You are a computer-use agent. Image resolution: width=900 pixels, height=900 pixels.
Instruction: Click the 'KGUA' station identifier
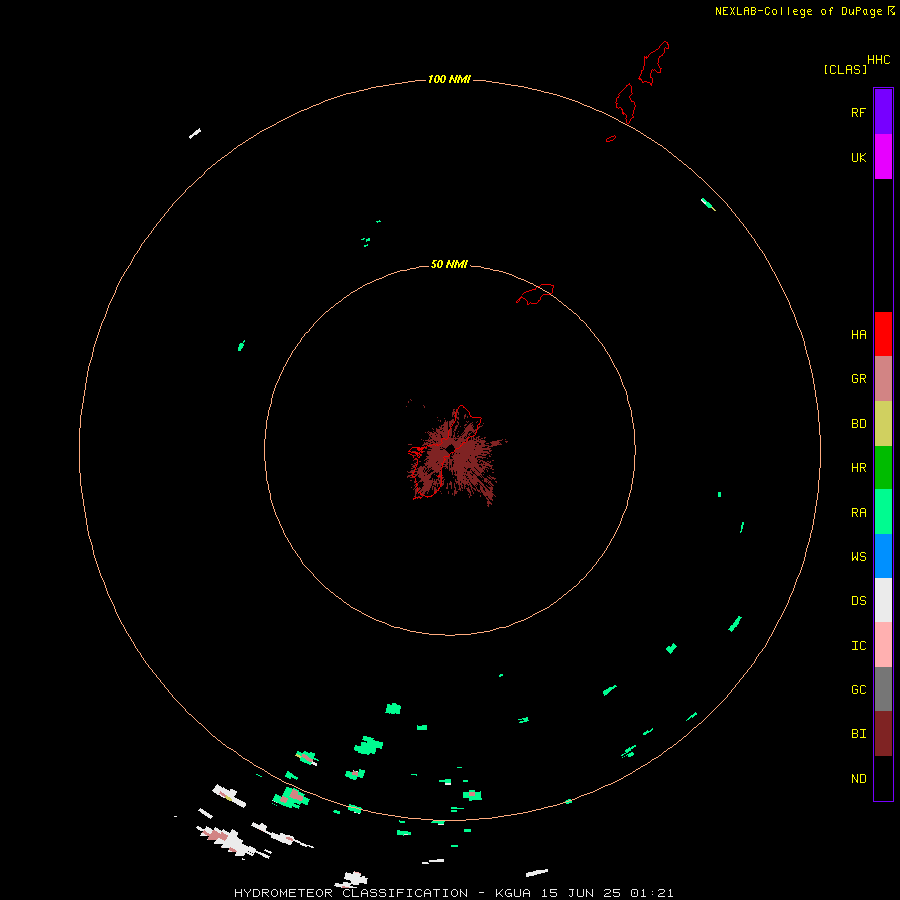pos(514,893)
